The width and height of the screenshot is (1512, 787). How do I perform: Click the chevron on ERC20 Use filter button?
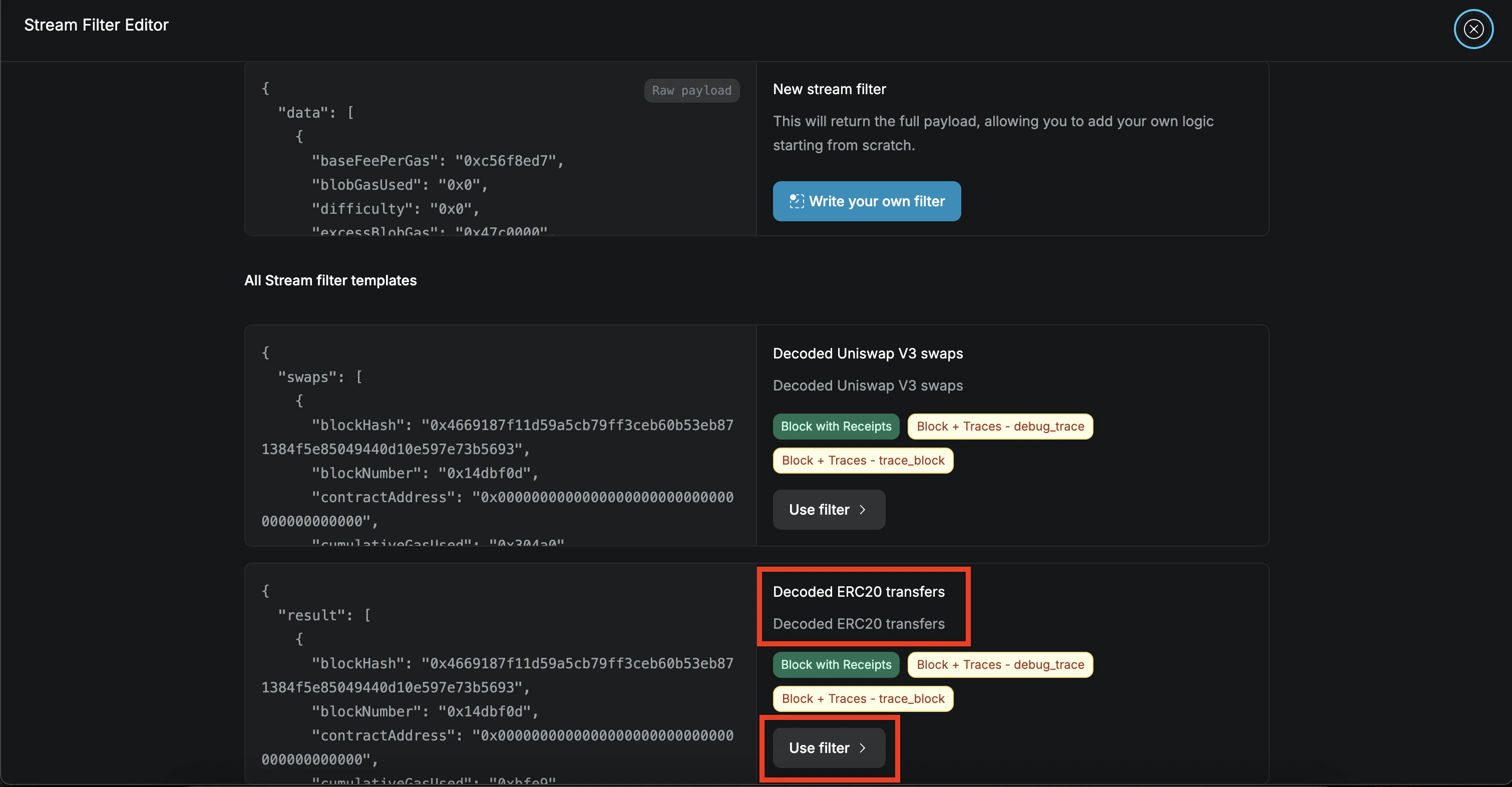[862, 747]
